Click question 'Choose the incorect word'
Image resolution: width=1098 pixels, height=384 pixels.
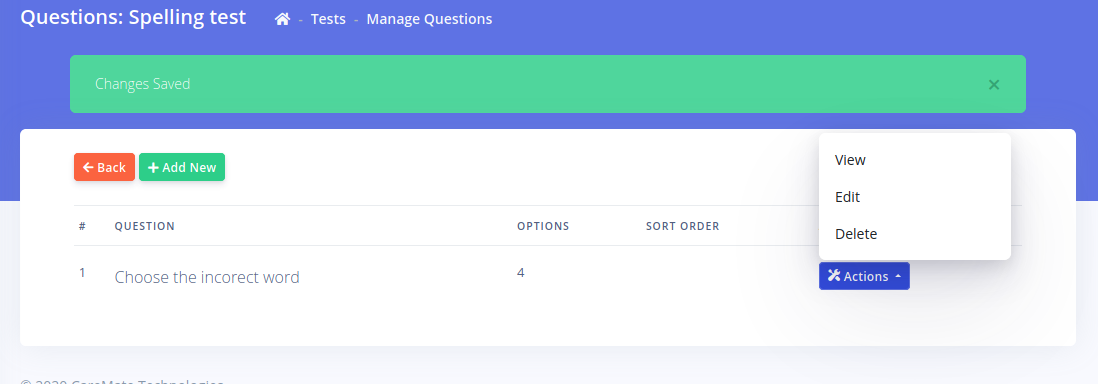pos(207,277)
